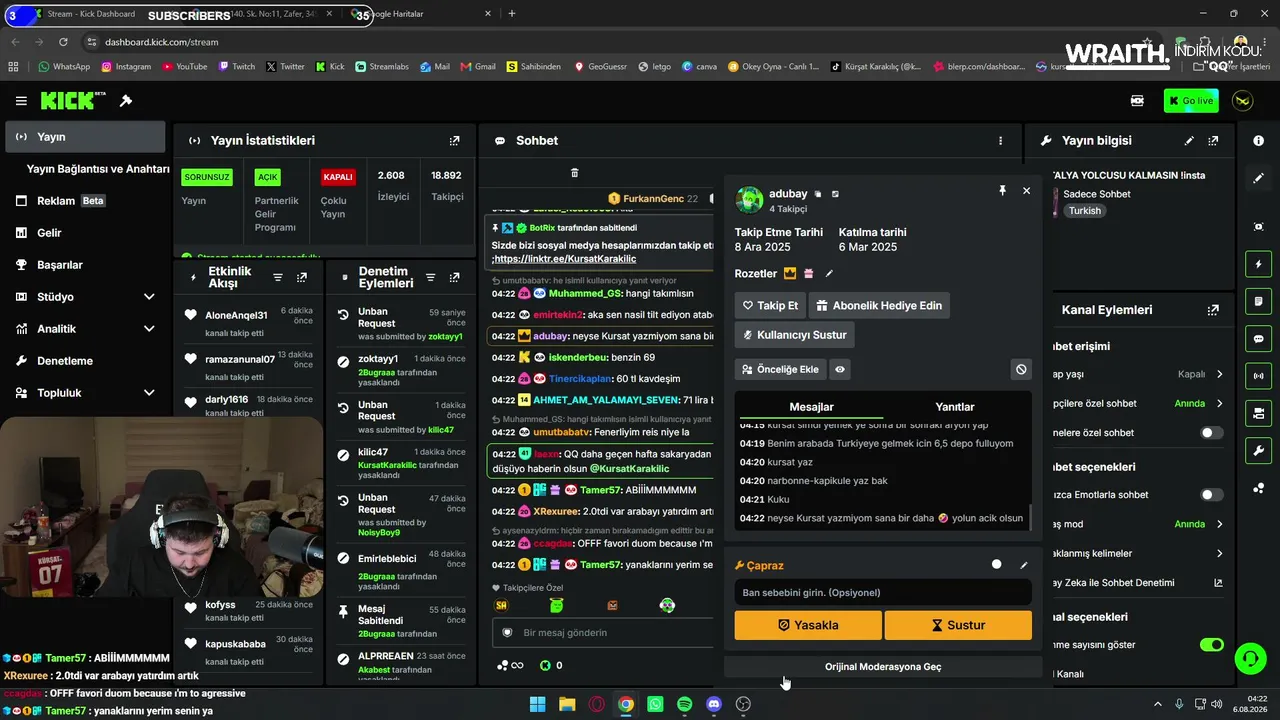Open the linktr.ee/KursatKarakilic link
Image resolution: width=1280 pixels, height=720 pixels.
tap(566, 259)
